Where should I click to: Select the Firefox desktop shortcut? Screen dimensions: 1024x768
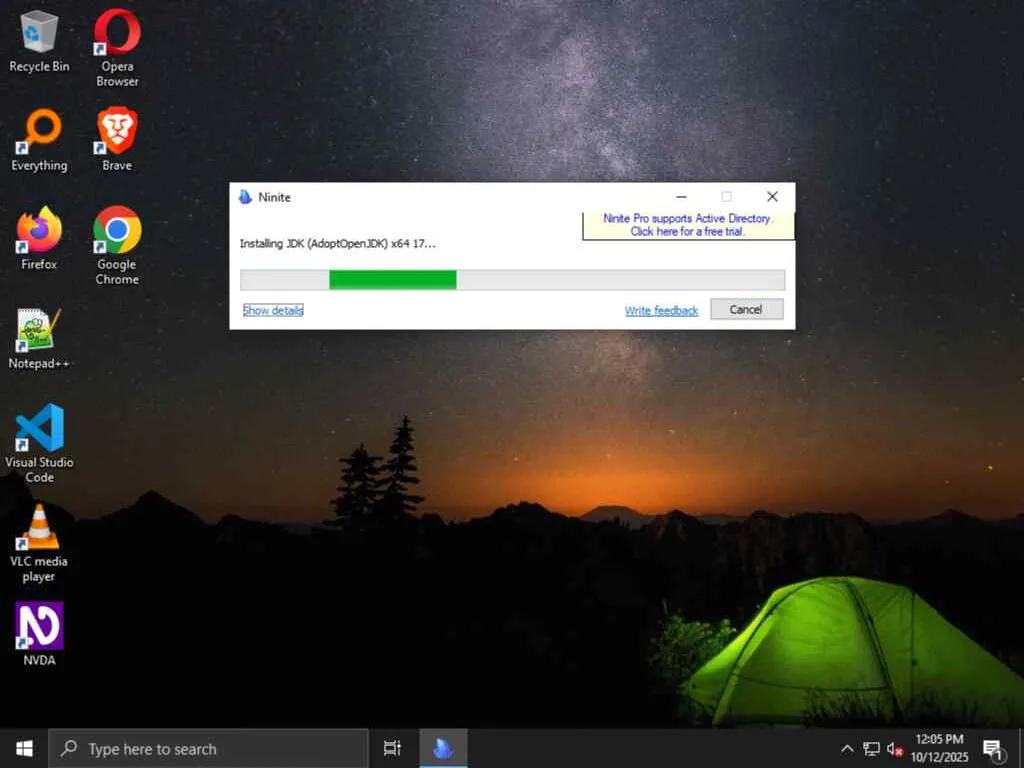pyautogui.click(x=39, y=238)
